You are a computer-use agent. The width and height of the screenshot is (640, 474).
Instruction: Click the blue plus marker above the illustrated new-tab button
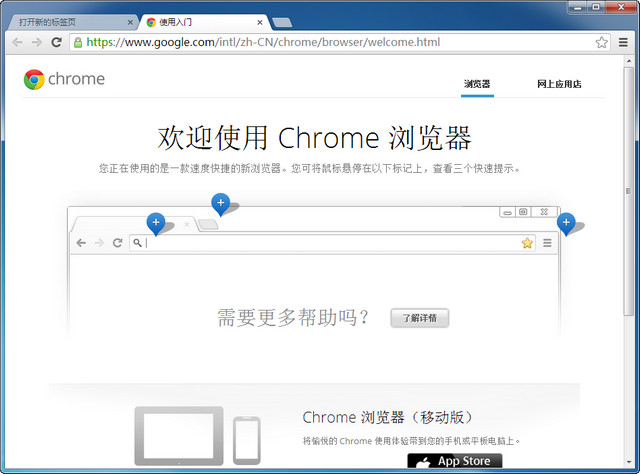pyautogui.click(x=220, y=203)
